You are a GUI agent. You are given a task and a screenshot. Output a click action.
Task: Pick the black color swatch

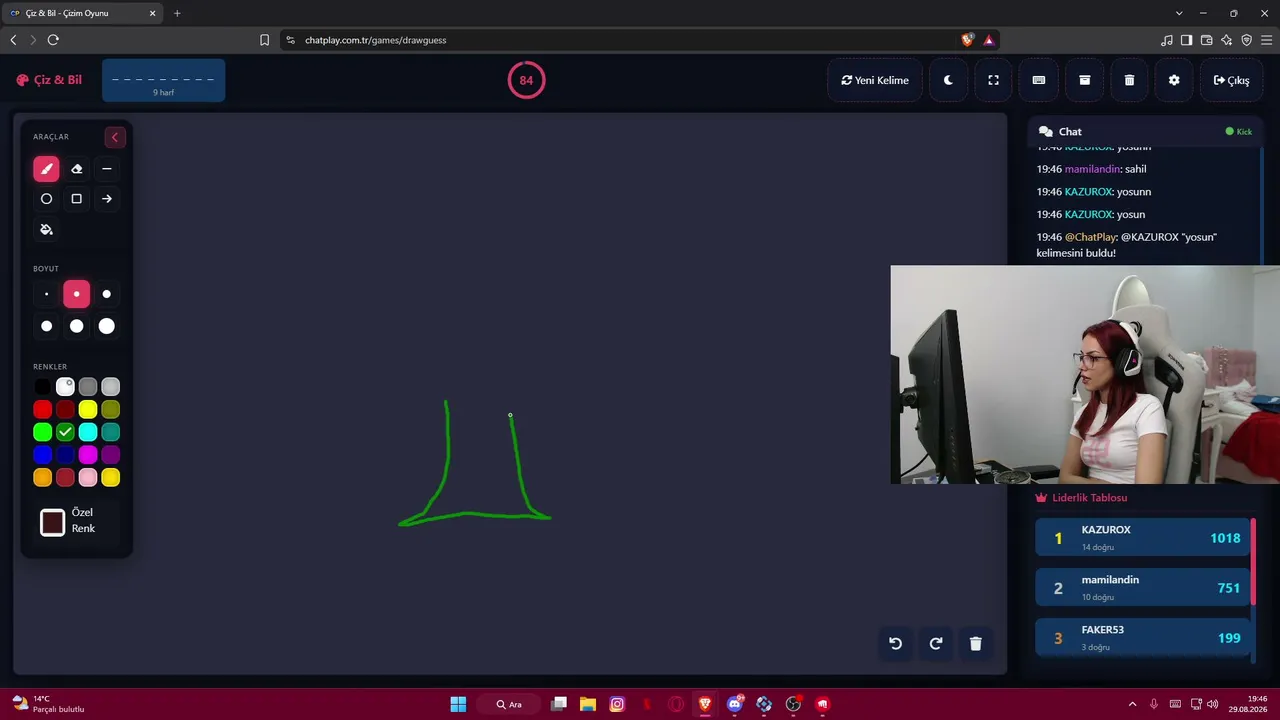coord(42,386)
